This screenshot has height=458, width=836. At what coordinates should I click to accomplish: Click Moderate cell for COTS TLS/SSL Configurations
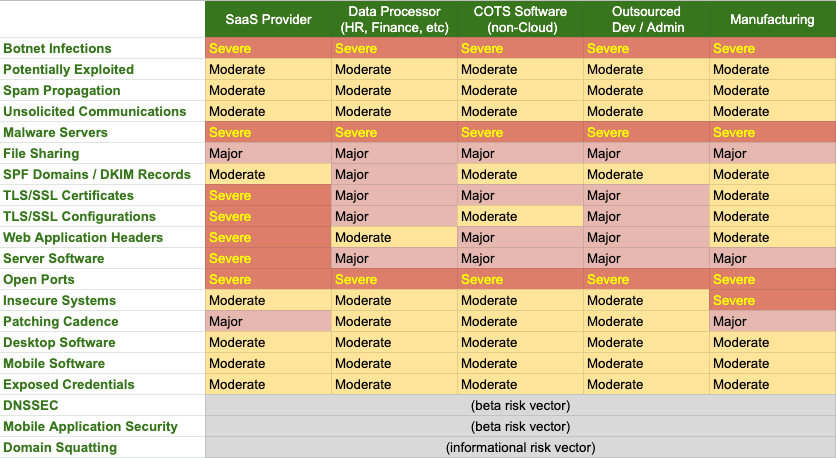(519, 216)
